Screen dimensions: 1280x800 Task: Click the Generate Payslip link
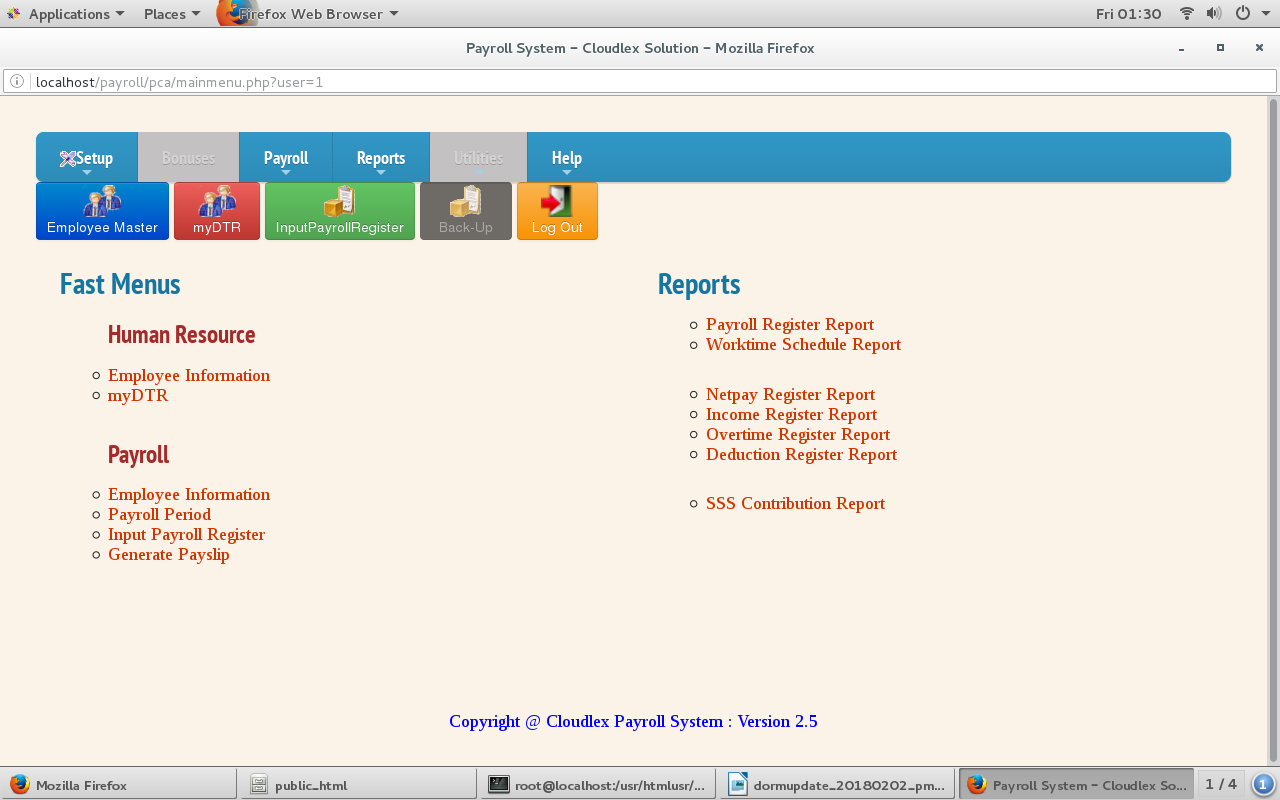[x=169, y=555]
